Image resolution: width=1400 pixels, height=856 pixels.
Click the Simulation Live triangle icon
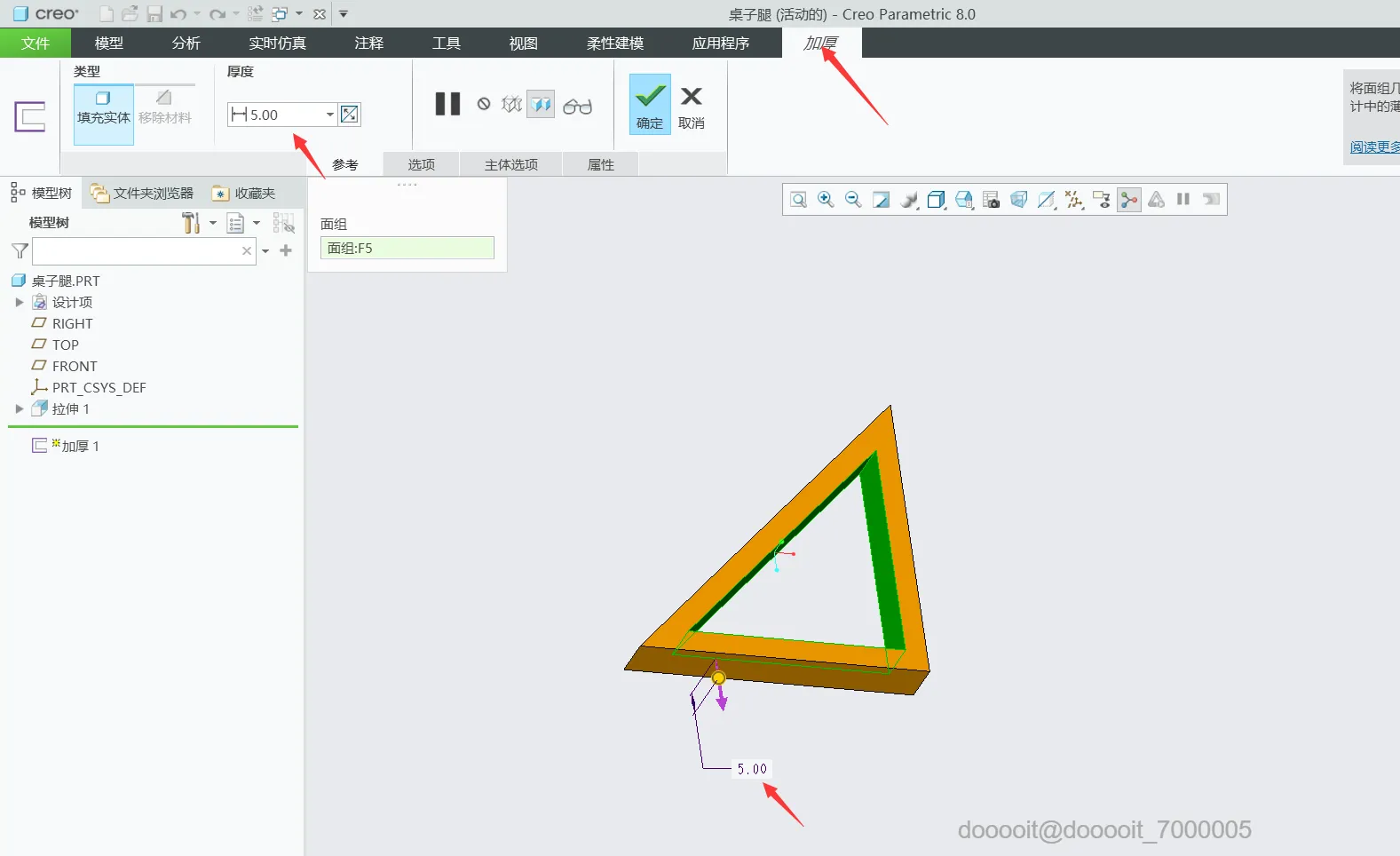(x=1156, y=200)
